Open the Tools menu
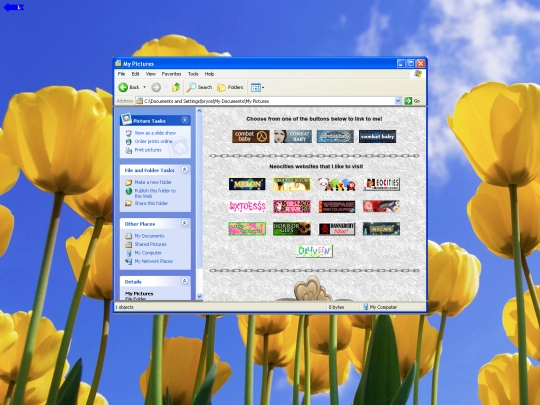Viewport: 540px width, 405px height. point(193,74)
